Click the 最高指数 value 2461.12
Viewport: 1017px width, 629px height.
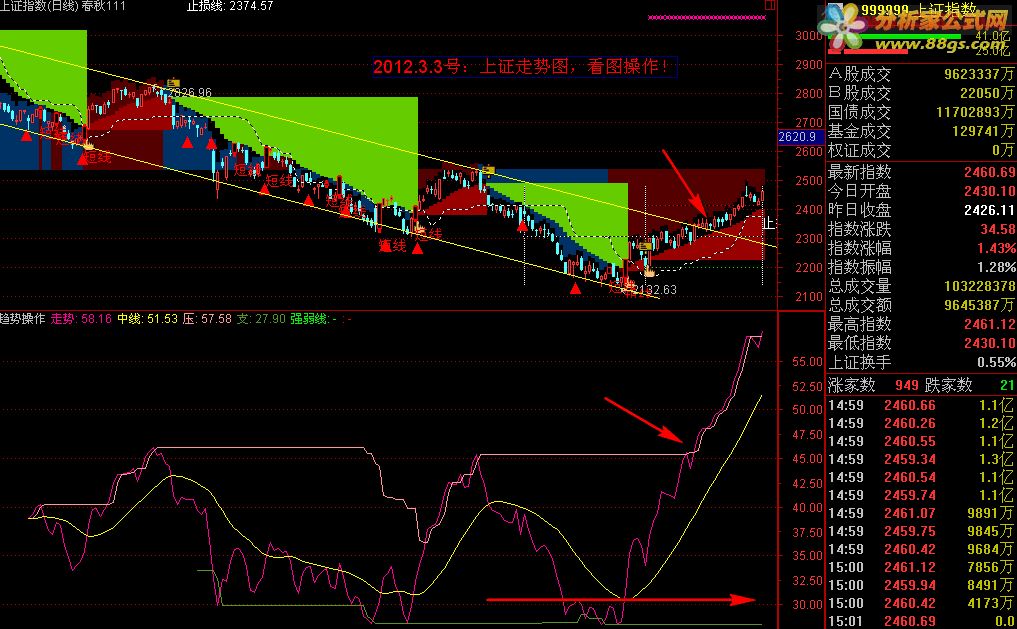point(989,324)
